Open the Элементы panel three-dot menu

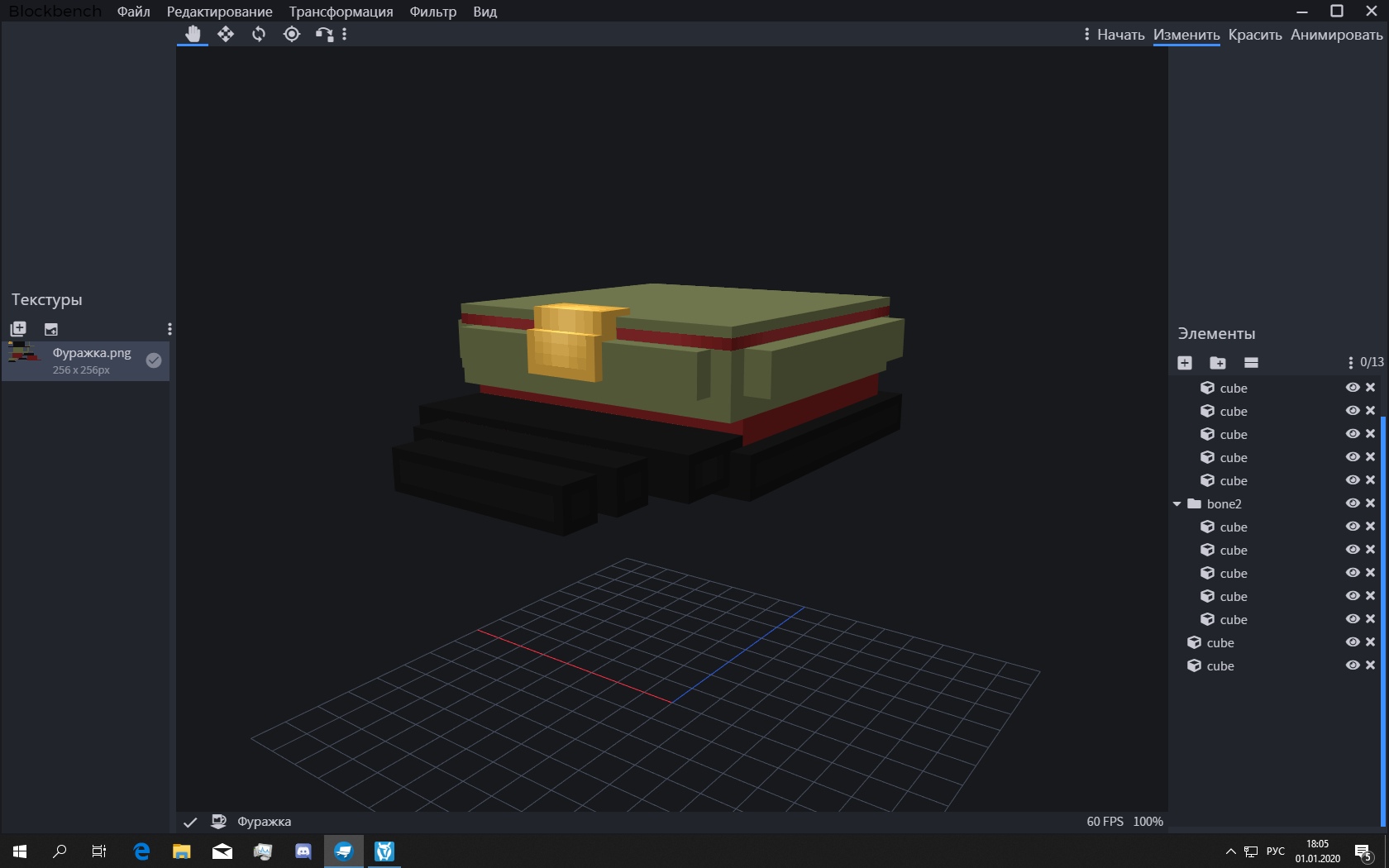(1350, 362)
